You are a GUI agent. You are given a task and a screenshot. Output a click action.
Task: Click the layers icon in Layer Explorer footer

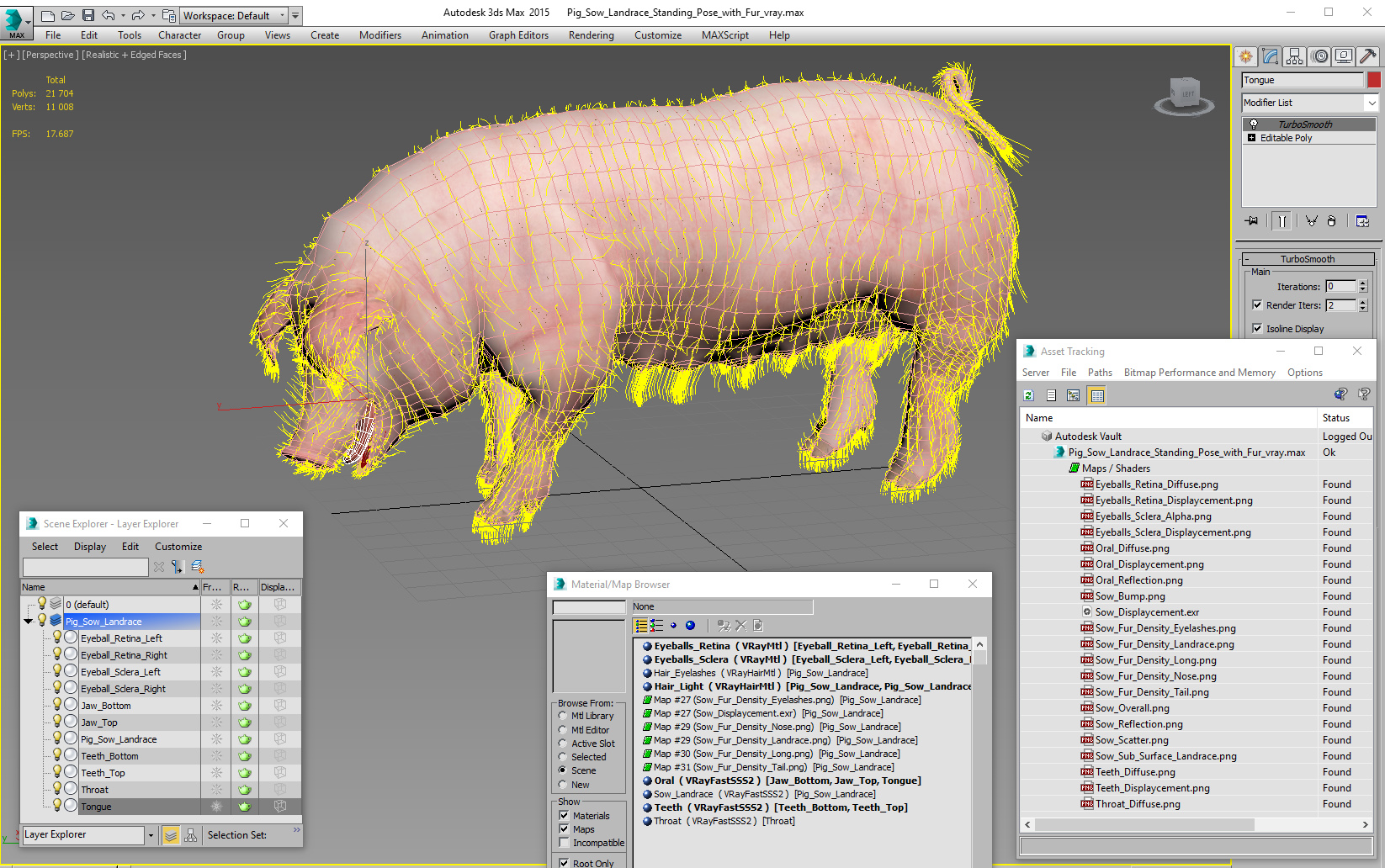click(x=171, y=835)
